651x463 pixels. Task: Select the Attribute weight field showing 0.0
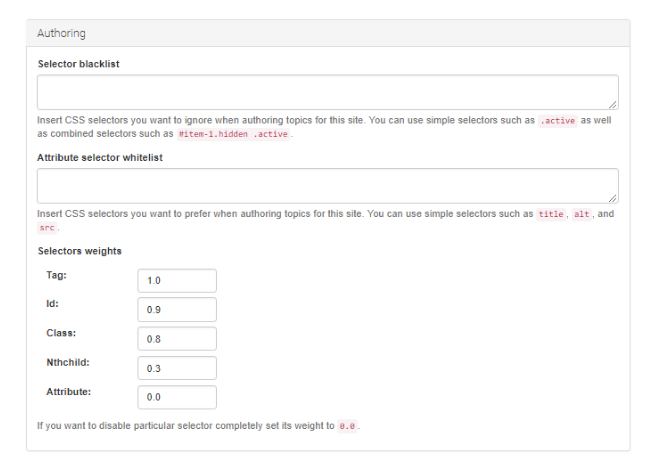pos(177,397)
